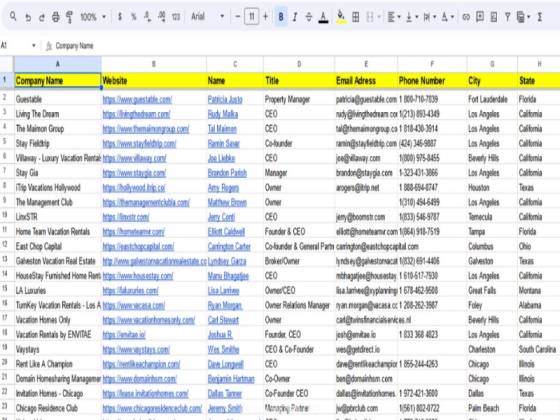Viewport: 560px width, 420px height.
Task: Click the font size field showing 11
Action: pyautogui.click(x=252, y=16)
